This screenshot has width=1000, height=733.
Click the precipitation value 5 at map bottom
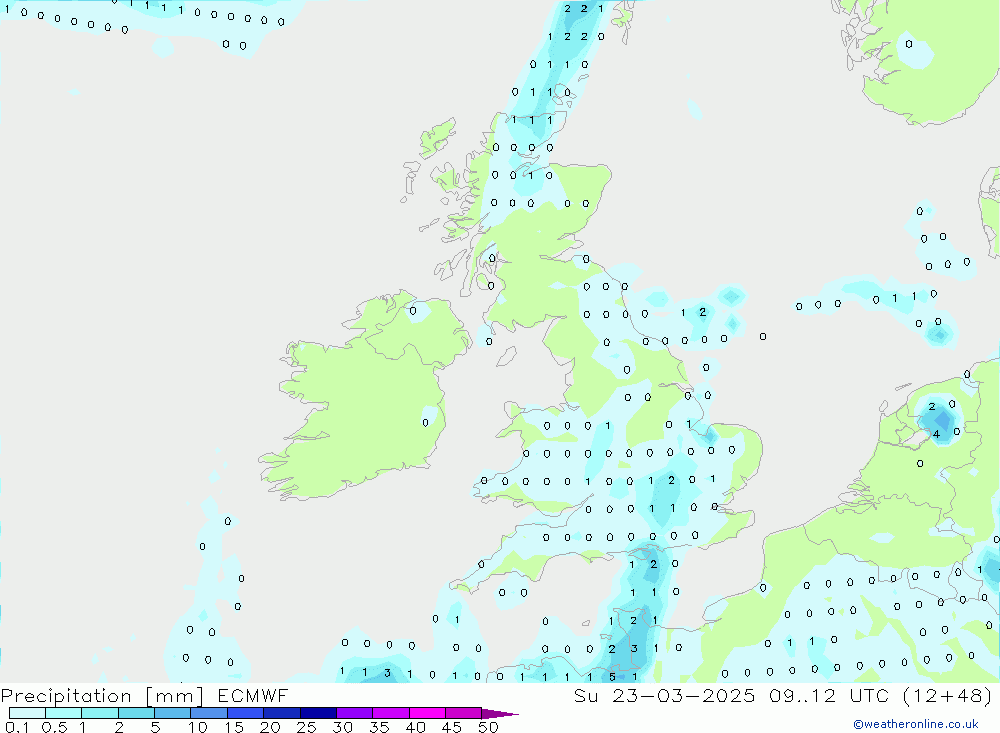(612, 677)
